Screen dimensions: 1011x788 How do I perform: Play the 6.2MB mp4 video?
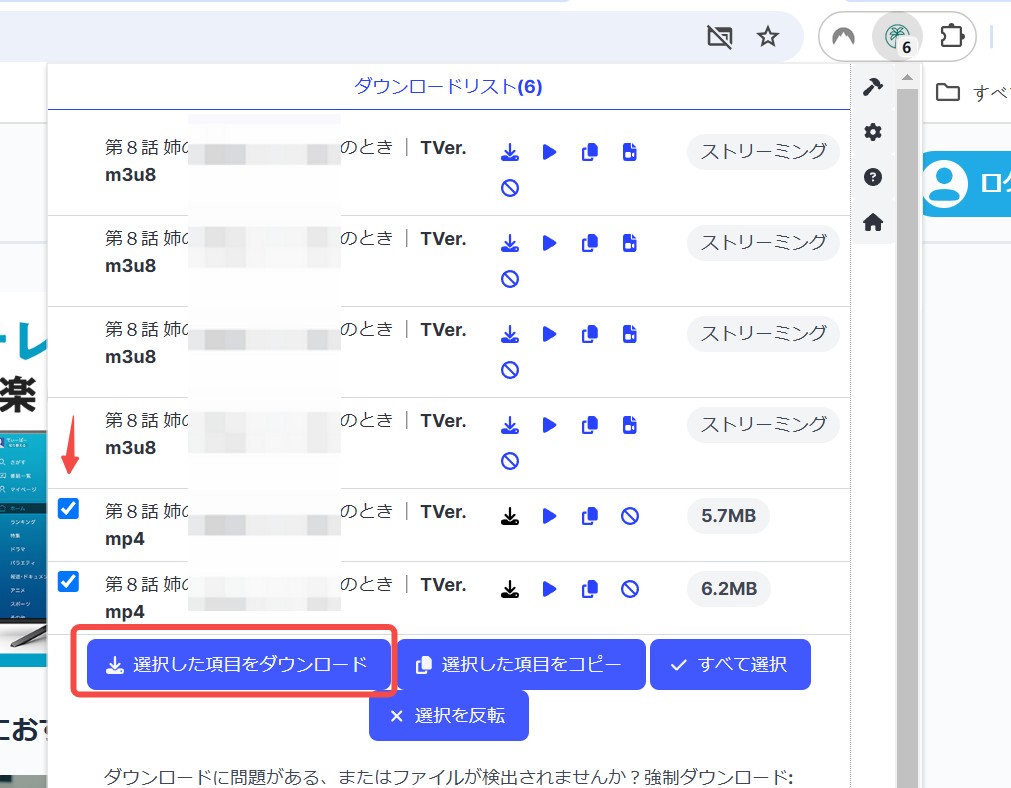pyautogui.click(x=549, y=589)
